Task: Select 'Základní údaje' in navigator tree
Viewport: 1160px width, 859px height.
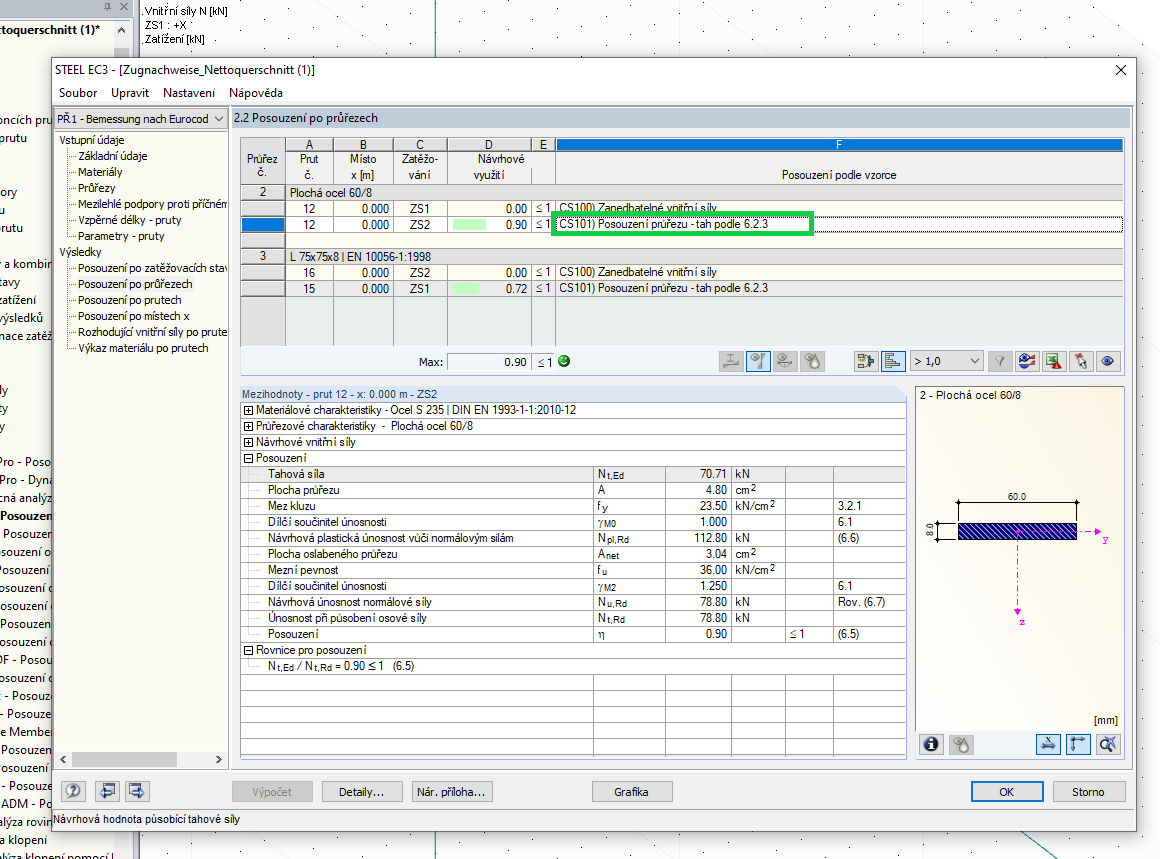Action: coord(112,156)
